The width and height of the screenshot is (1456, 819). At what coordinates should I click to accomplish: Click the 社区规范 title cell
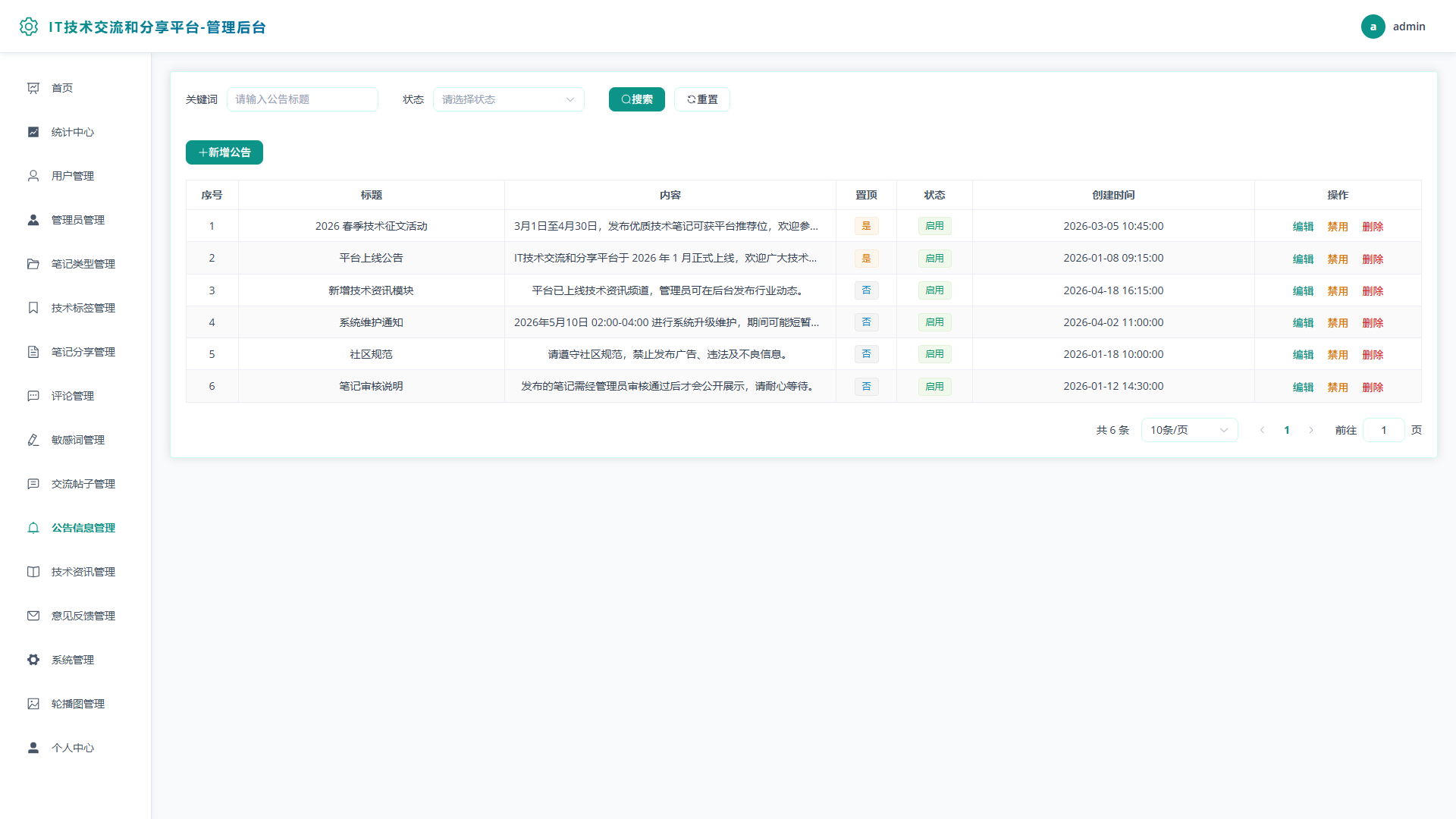point(372,354)
